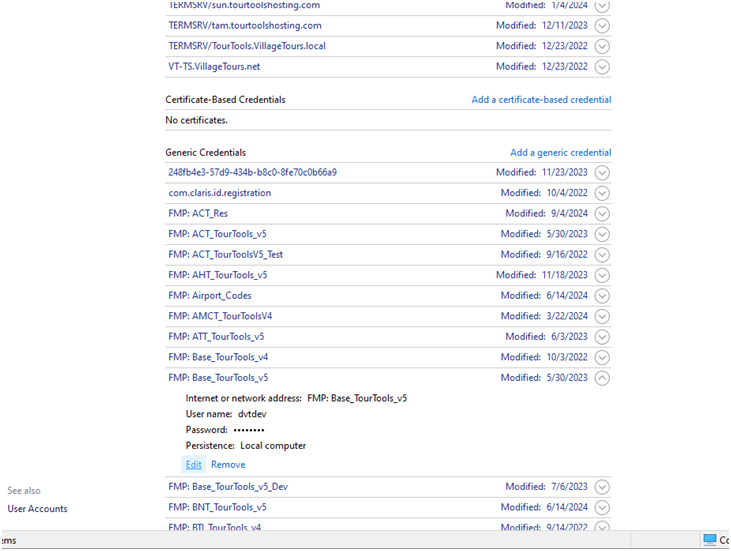Click Persistence value Local computer
The height and width of the screenshot is (551, 731).
273,446
